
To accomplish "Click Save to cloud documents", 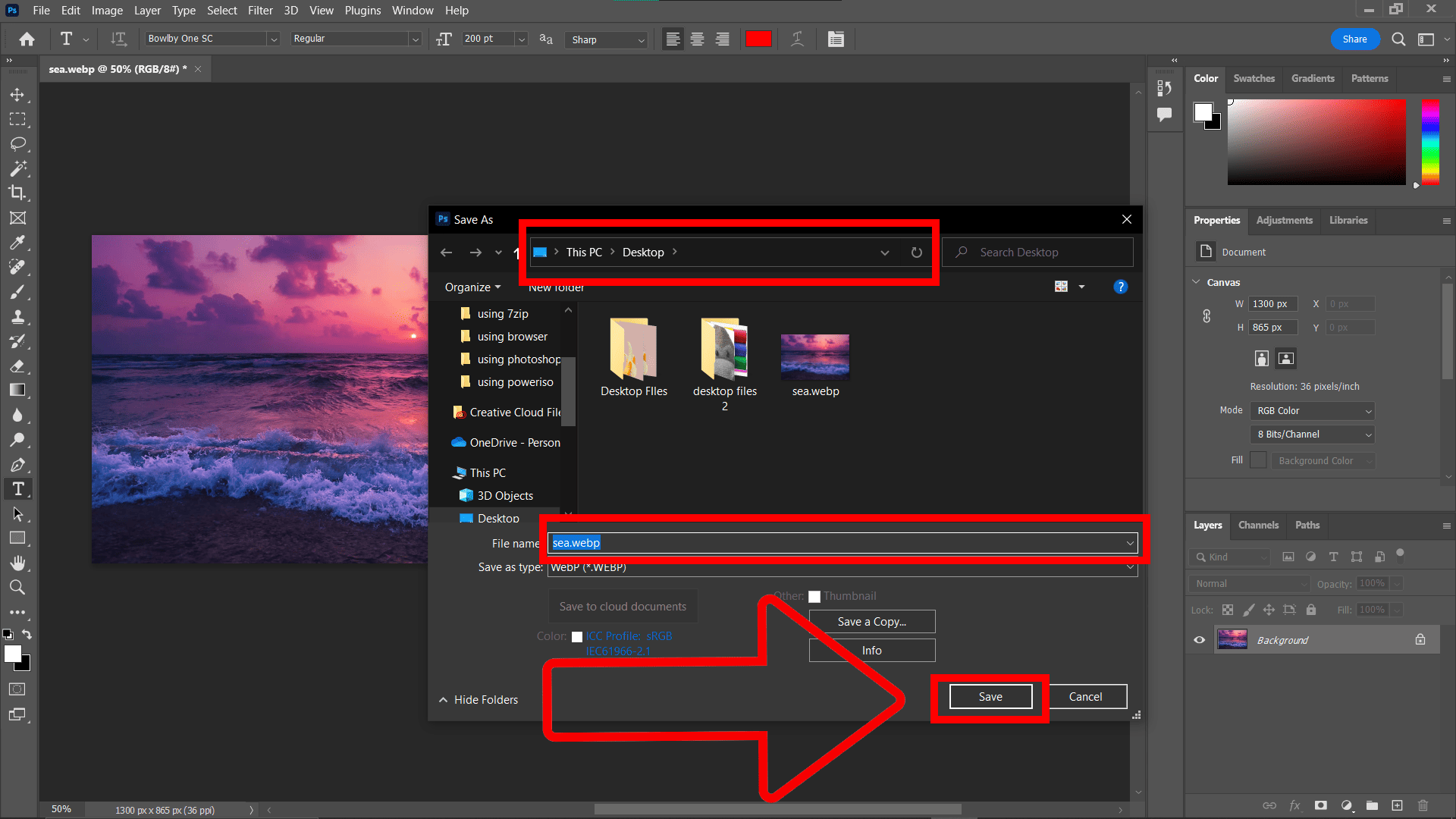I will pos(622,606).
